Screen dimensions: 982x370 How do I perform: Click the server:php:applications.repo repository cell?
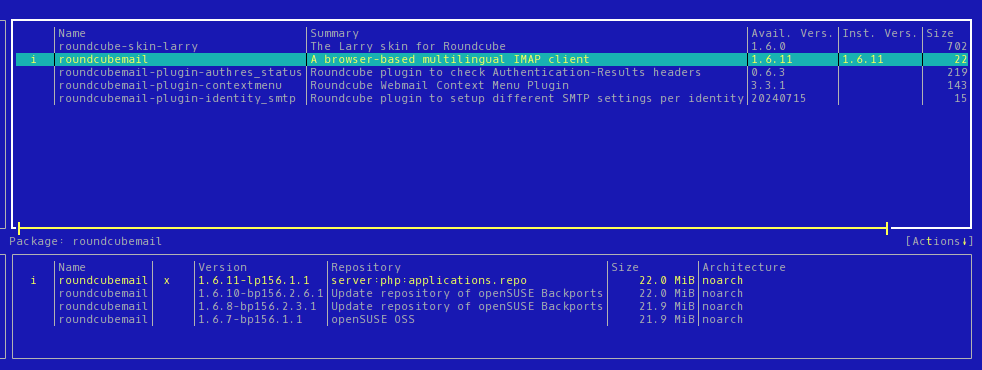[x=429, y=280]
